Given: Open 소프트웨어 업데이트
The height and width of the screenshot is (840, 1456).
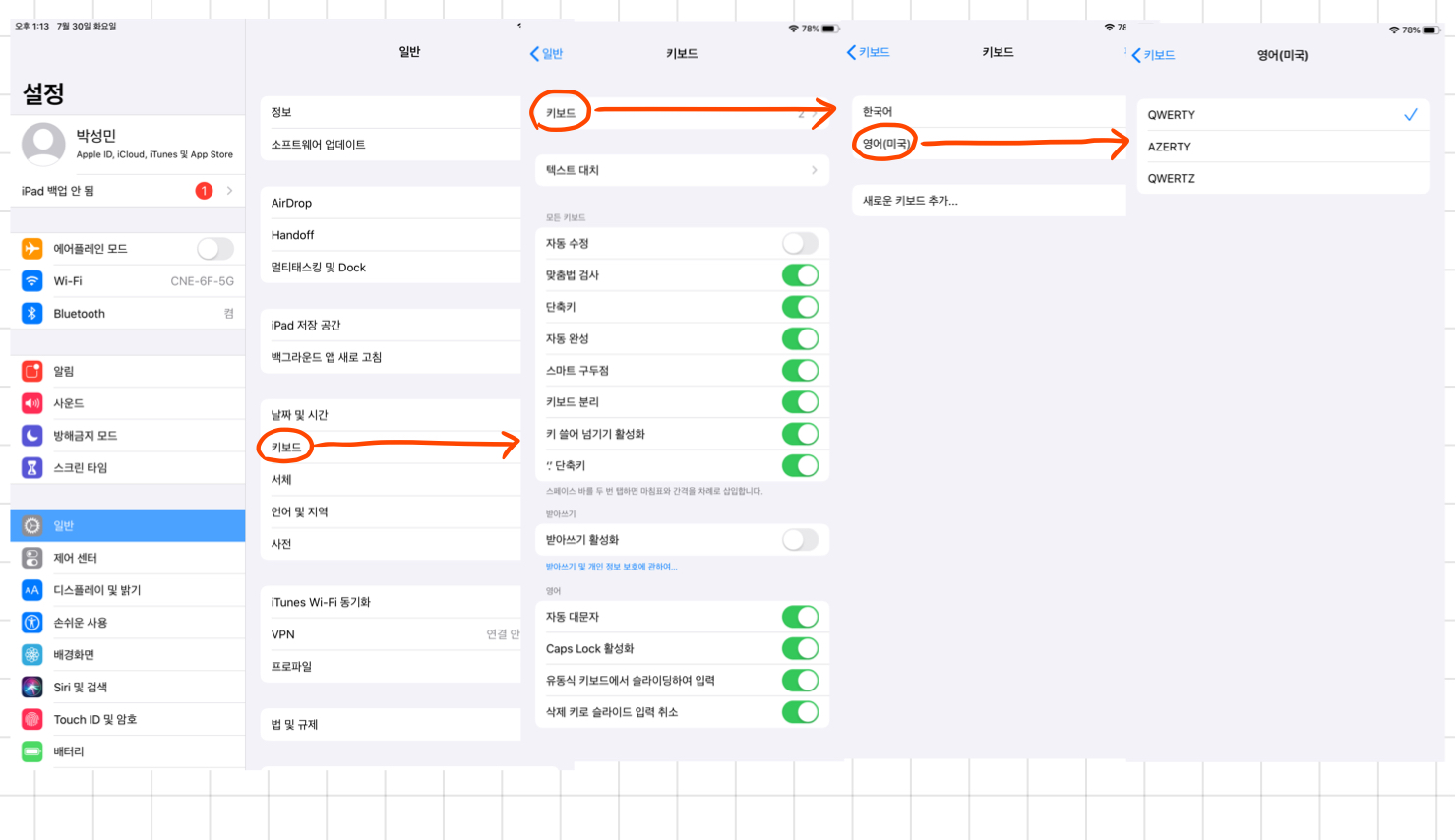Looking at the screenshot, I should point(391,145).
